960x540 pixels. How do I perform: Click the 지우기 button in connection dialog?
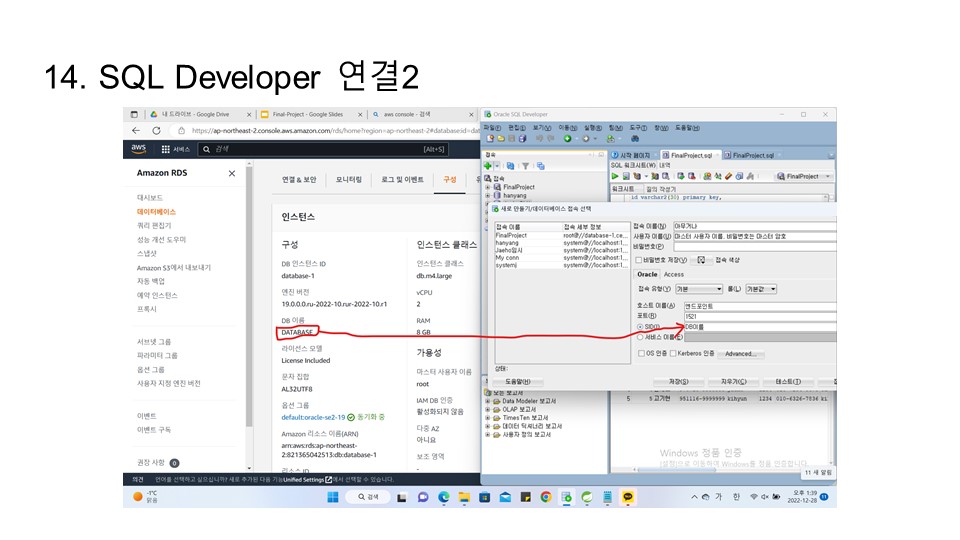(x=733, y=381)
